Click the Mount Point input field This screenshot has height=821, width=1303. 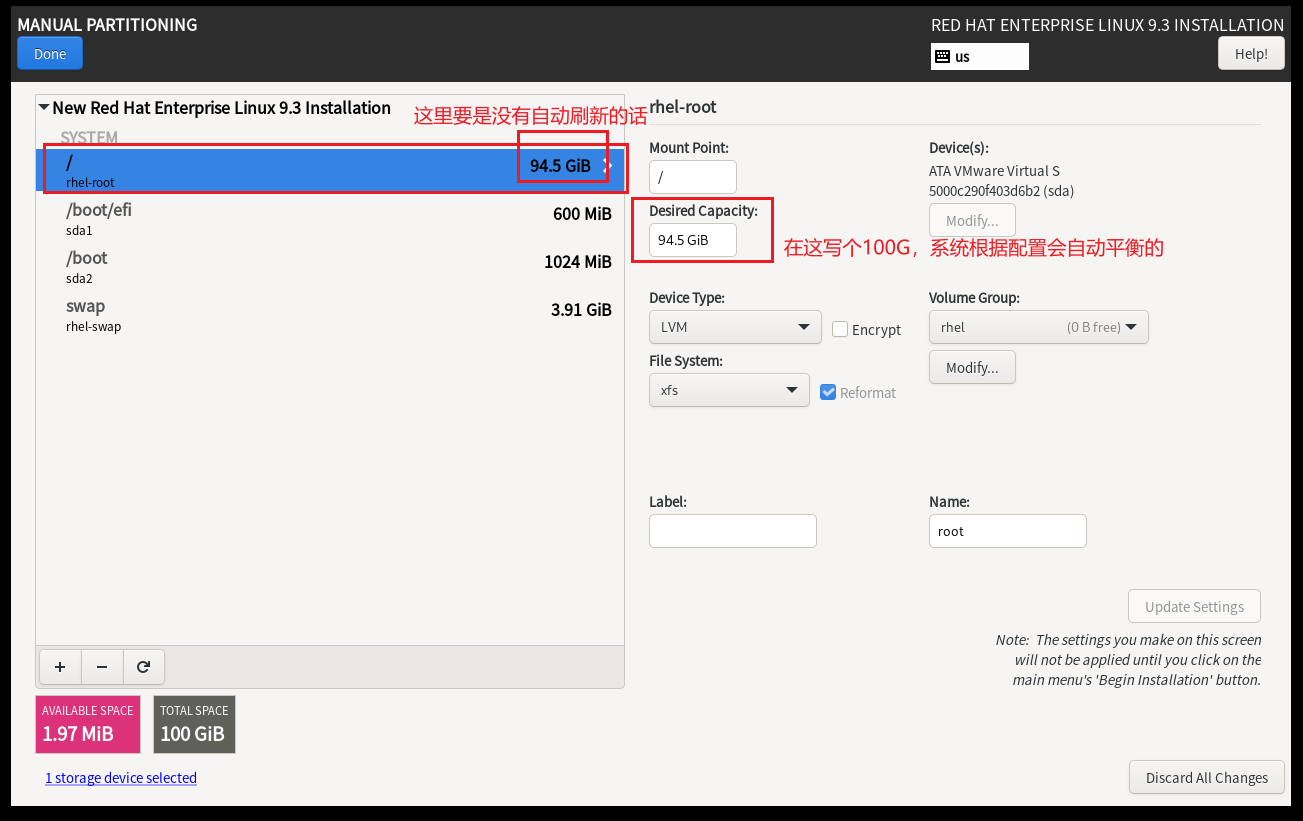693,177
